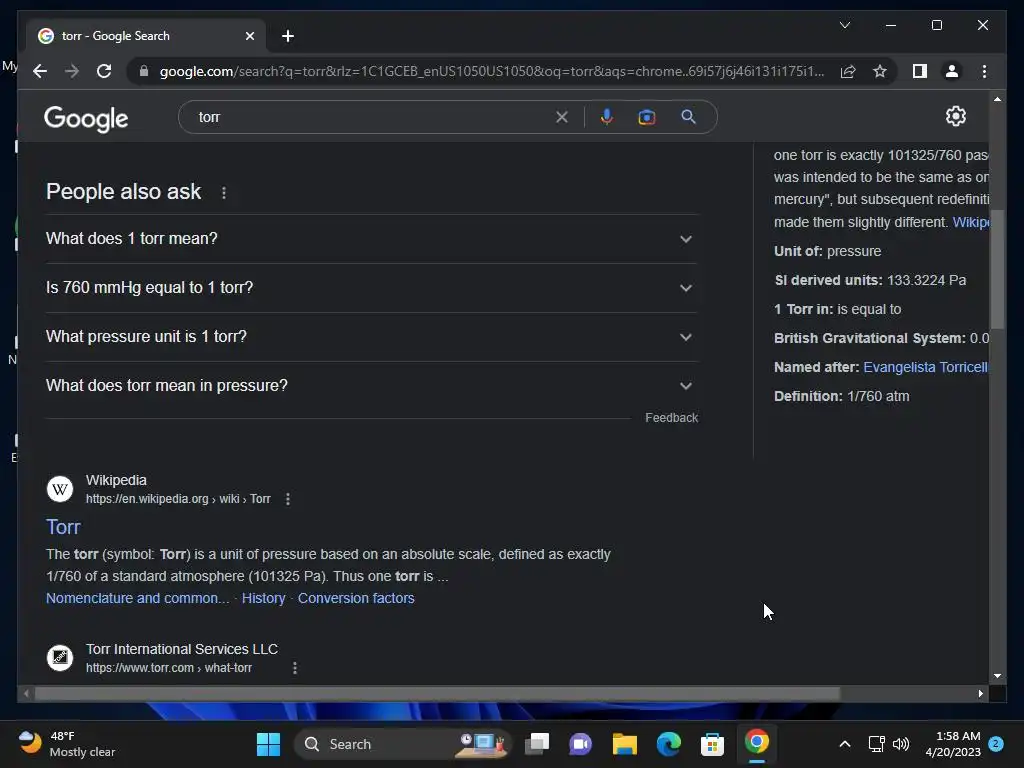Click the Feedback link

(671, 418)
